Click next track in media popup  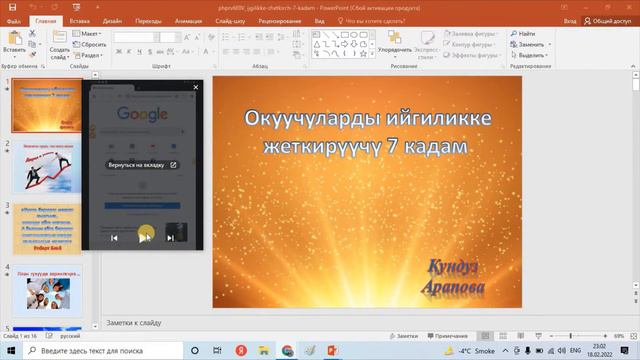171,238
